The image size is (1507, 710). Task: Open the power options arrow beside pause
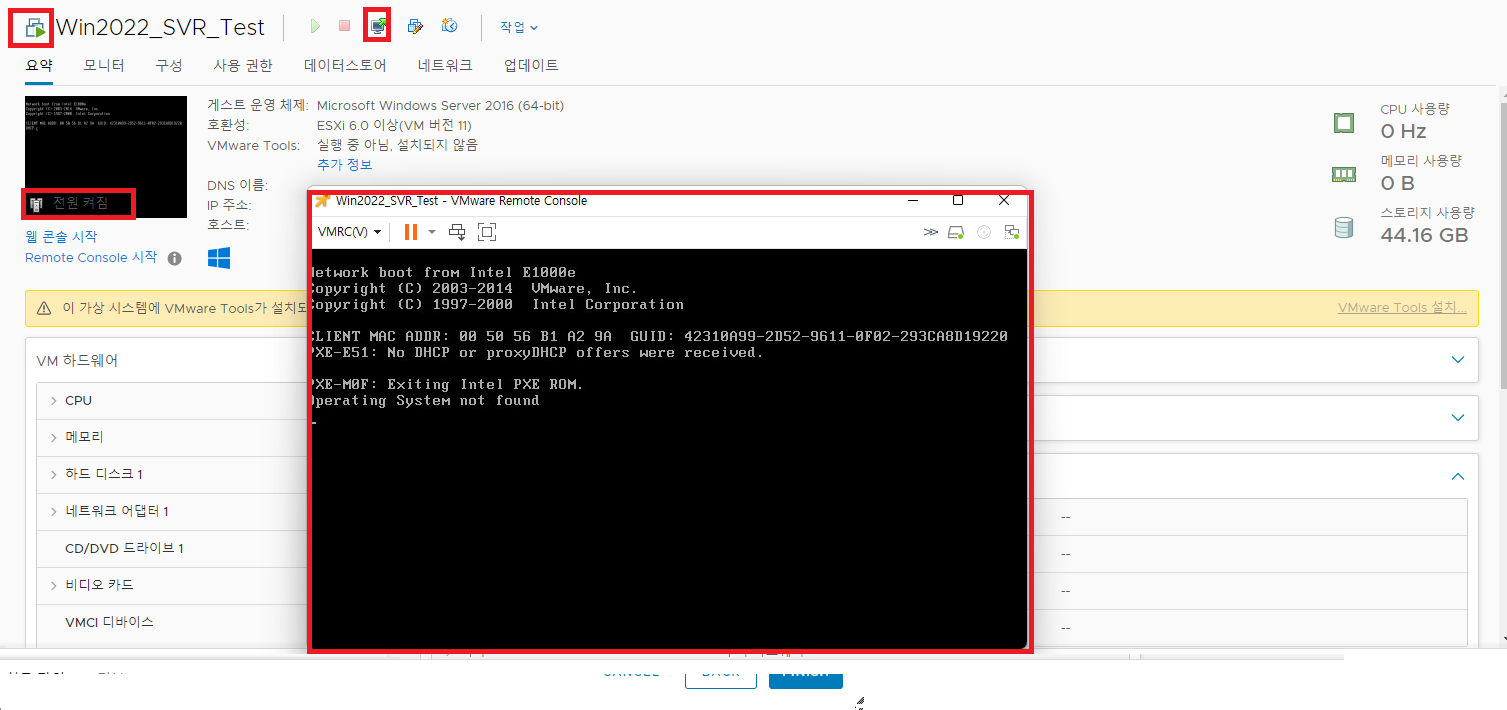tap(432, 232)
